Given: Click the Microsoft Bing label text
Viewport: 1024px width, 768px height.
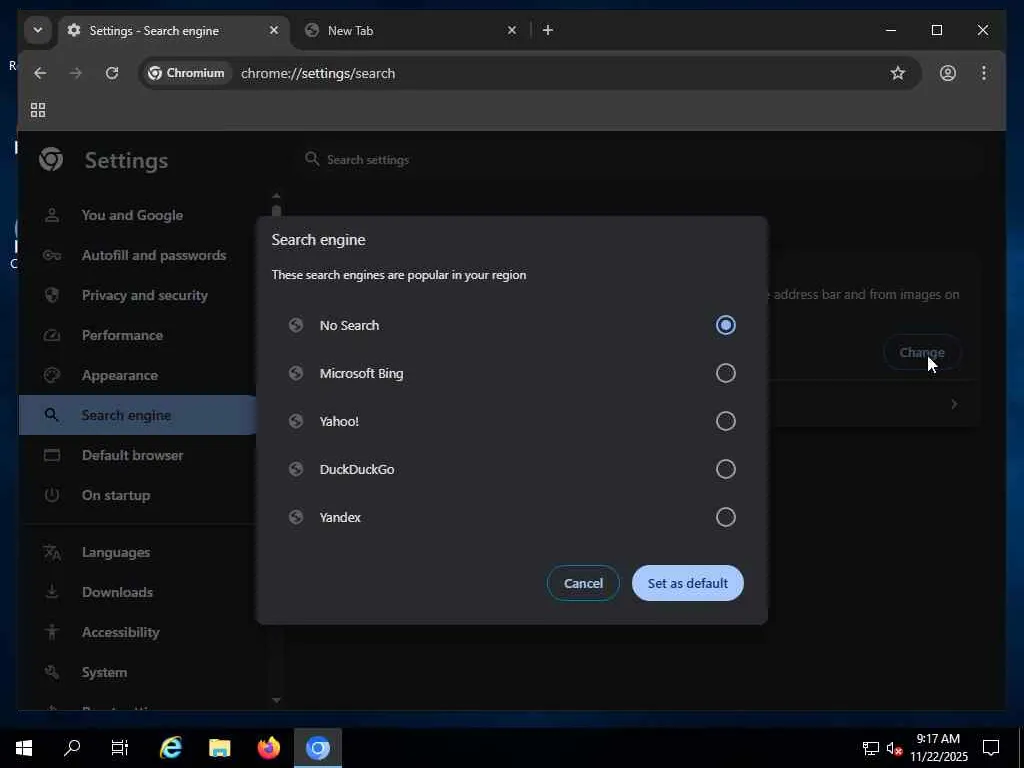Looking at the screenshot, I should tap(361, 374).
